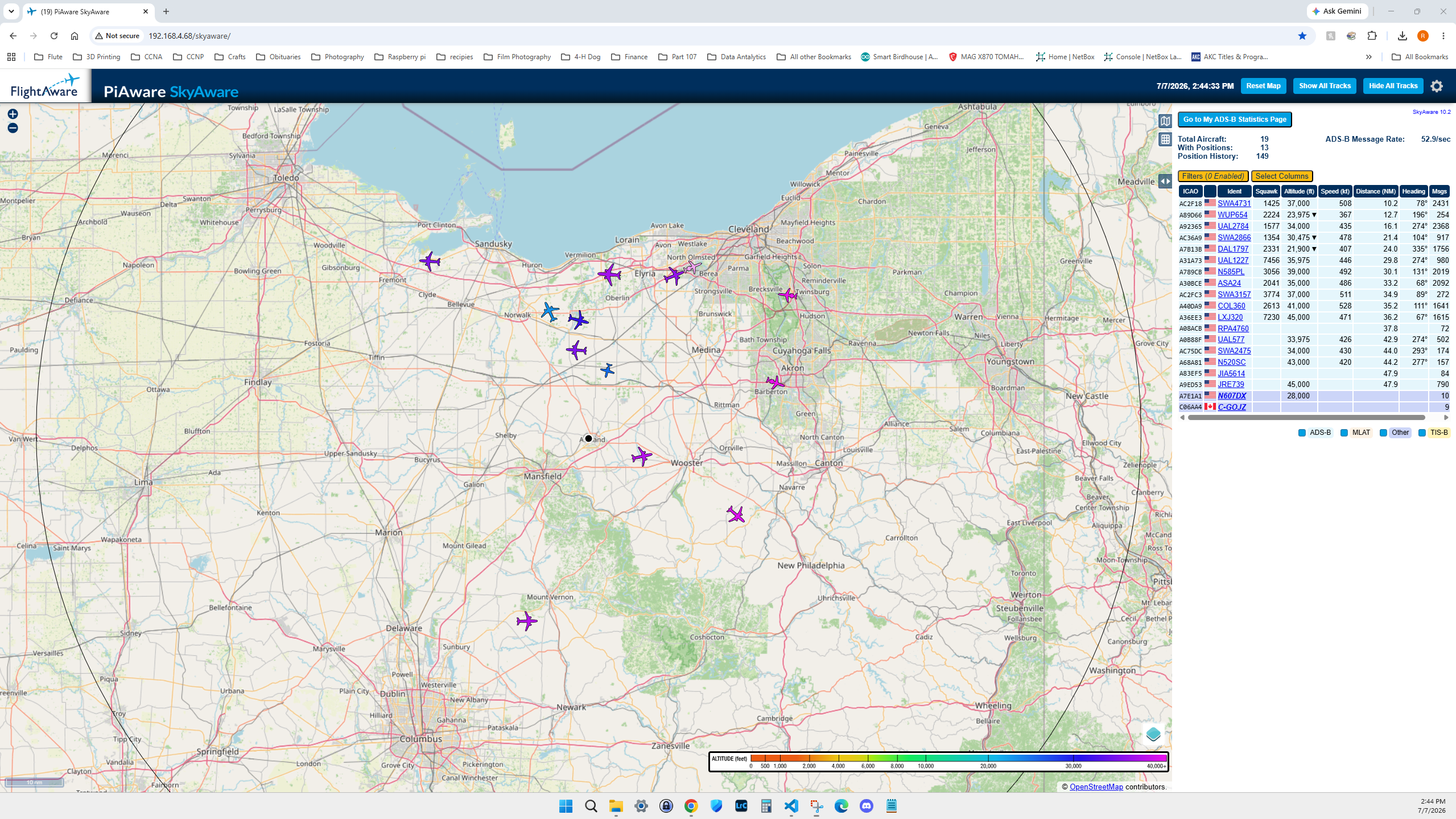Sort table by Msgs column
This screenshot has height=819, width=1456.
1439,191
